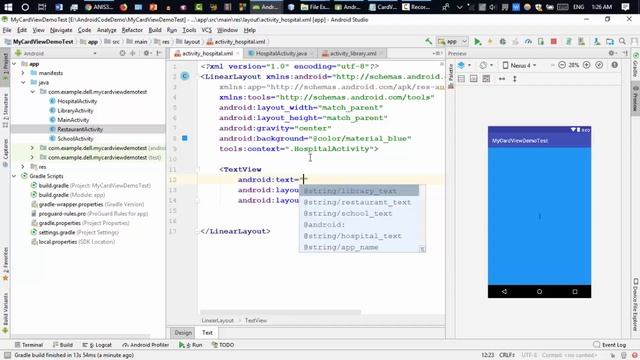
Task: Click the Preview panel settings gear
Action: pos(612,53)
